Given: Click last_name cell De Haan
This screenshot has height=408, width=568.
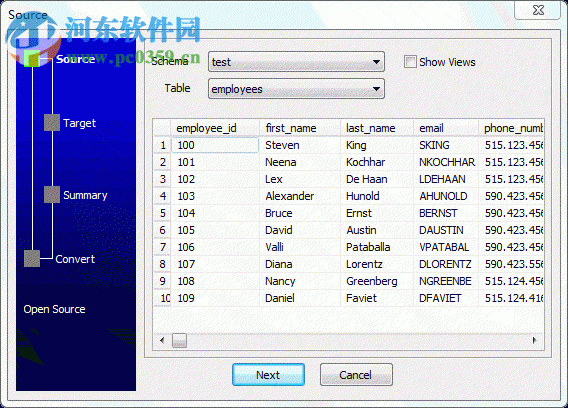Looking at the screenshot, I should pyautogui.click(x=377, y=179).
